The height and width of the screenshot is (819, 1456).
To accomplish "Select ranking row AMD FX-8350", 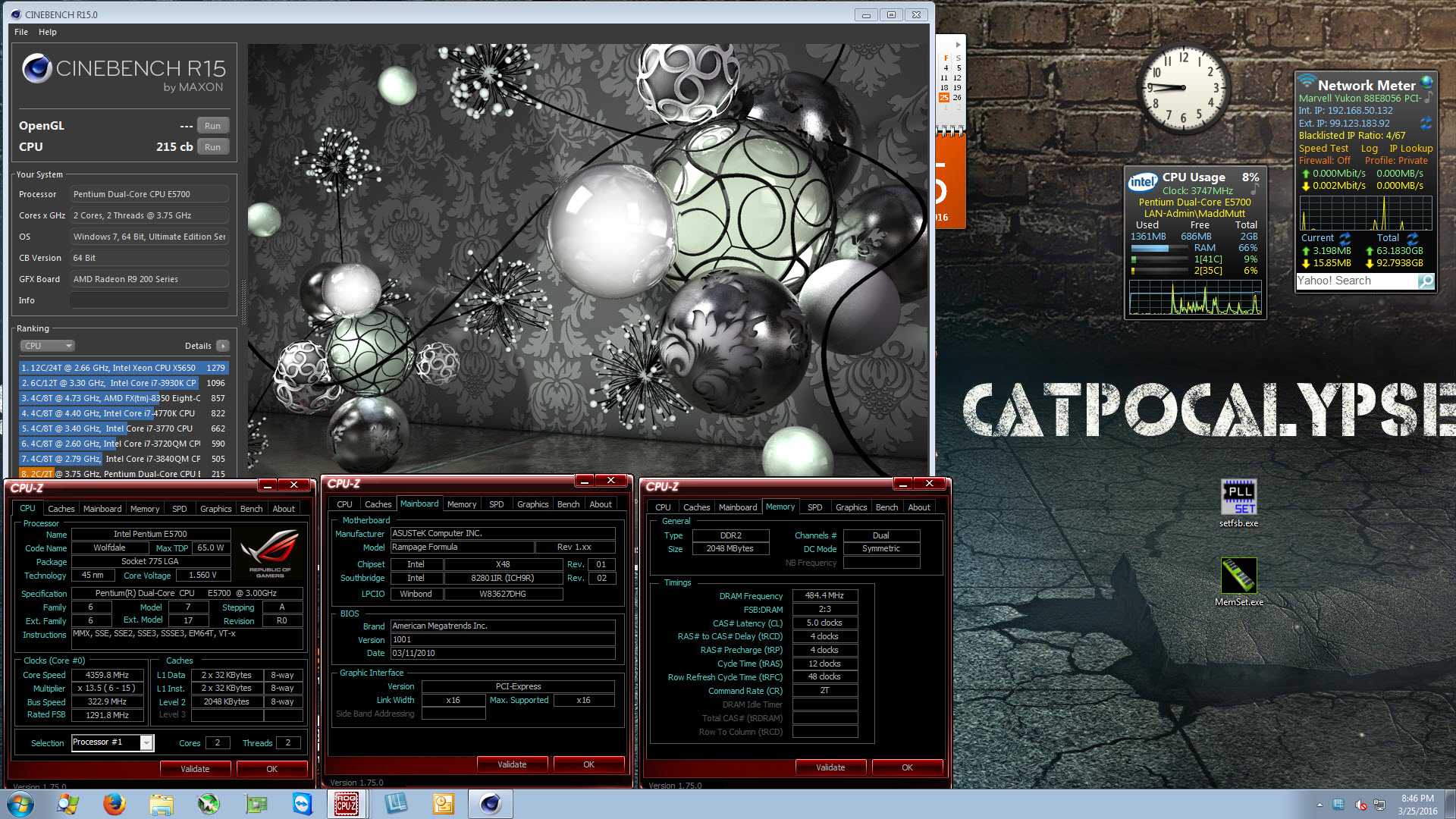I will pyautogui.click(x=123, y=398).
